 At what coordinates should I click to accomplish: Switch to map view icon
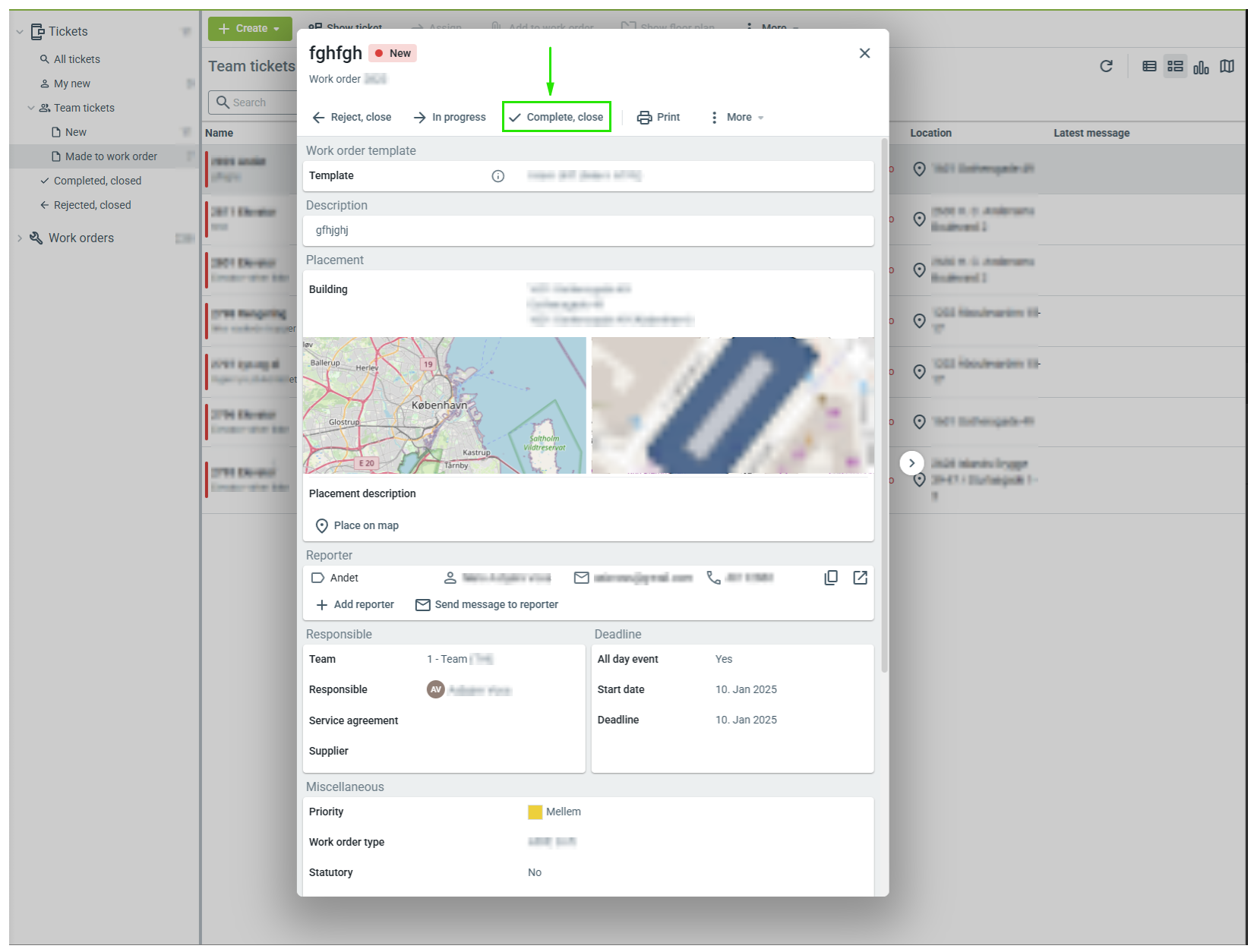1227,67
